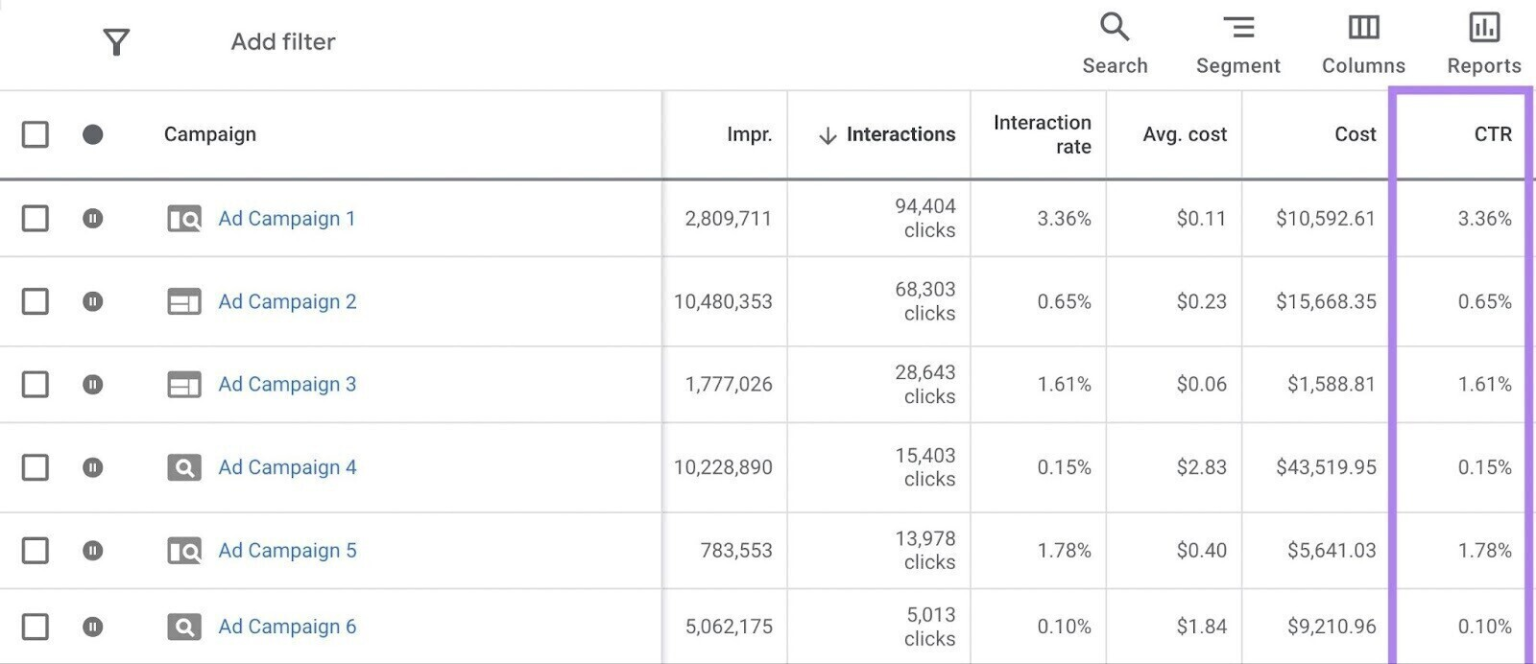The width and height of the screenshot is (1536, 664).
Task: Click the Display campaign icon beside Ad Campaign 2
Action: 184,301
